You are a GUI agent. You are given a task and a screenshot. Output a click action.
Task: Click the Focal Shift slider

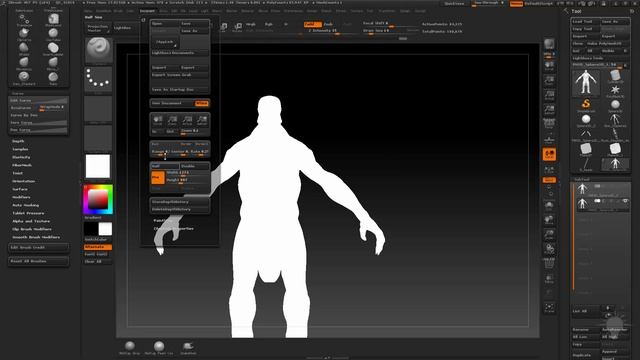pyautogui.click(x=390, y=24)
